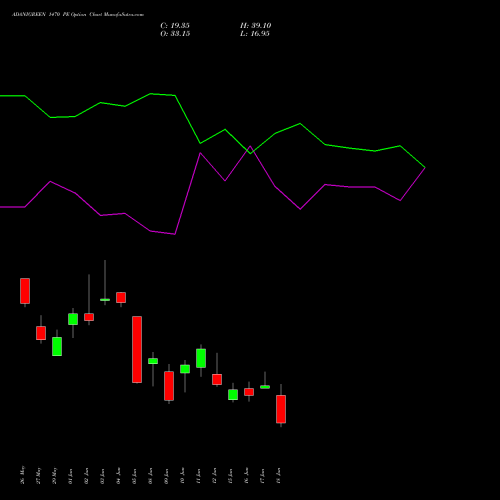Image resolution: width=500 pixels, height=500 pixels.
Task: Click the red candle for 09 Jun
Action: coord(169,386)
